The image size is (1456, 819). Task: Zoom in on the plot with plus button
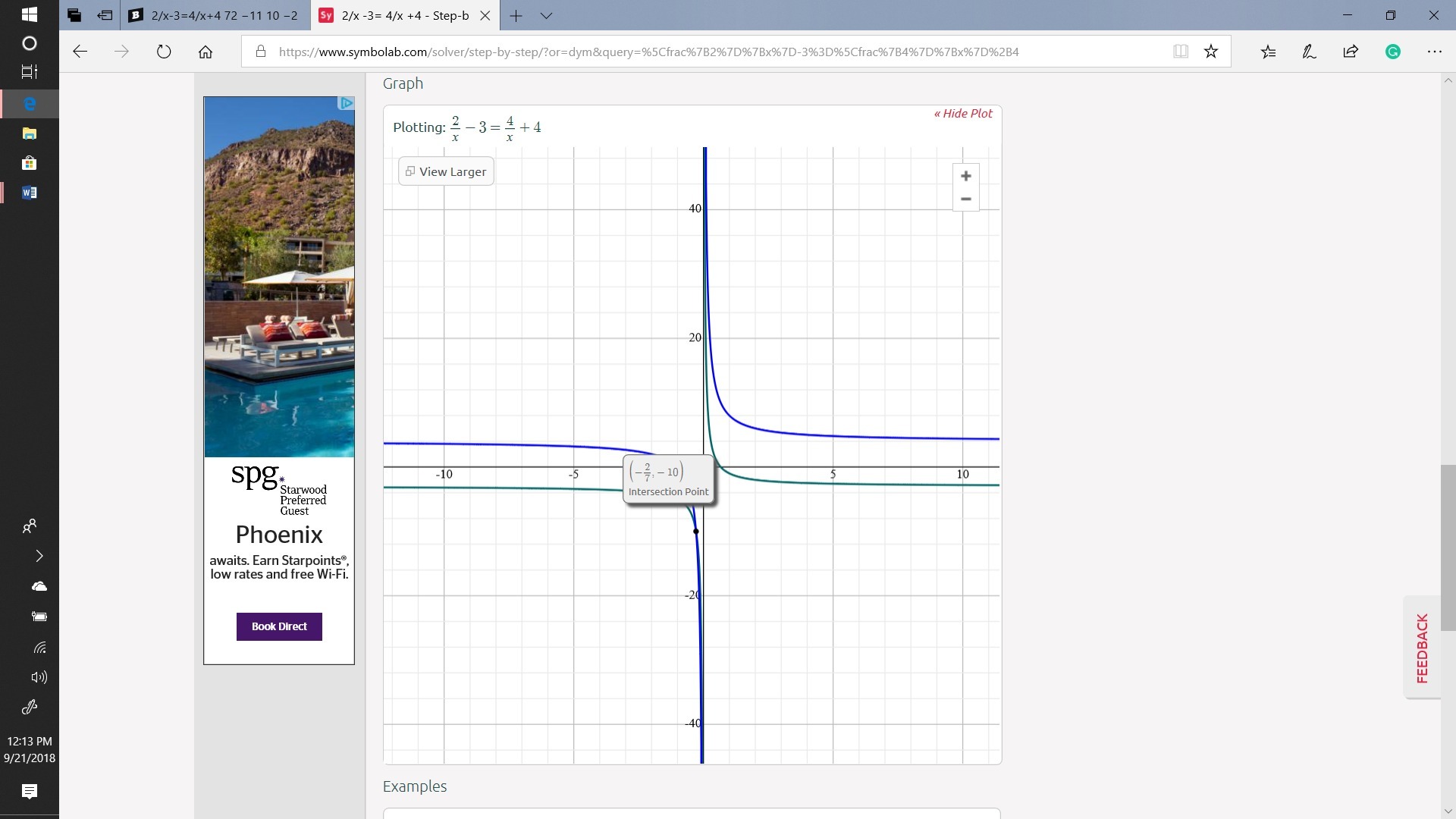pos(965,176)
